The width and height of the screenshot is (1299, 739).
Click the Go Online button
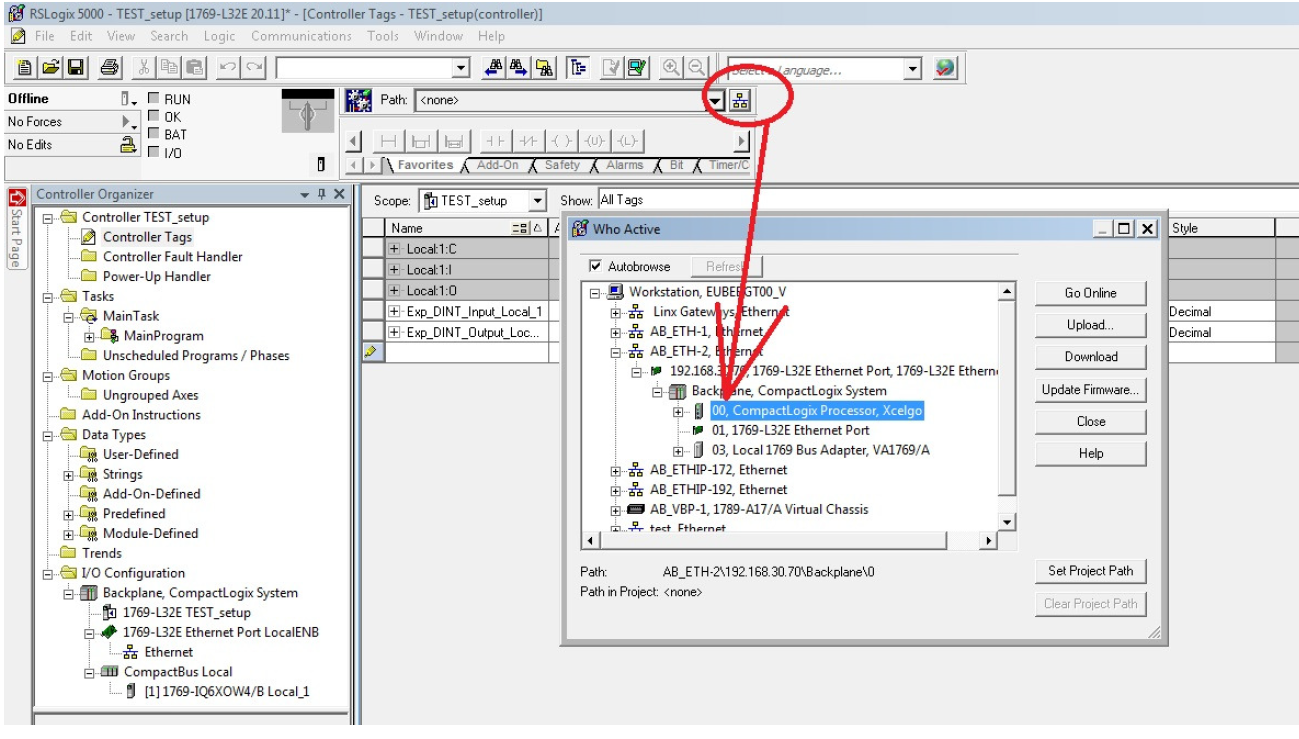point(1090,293)
